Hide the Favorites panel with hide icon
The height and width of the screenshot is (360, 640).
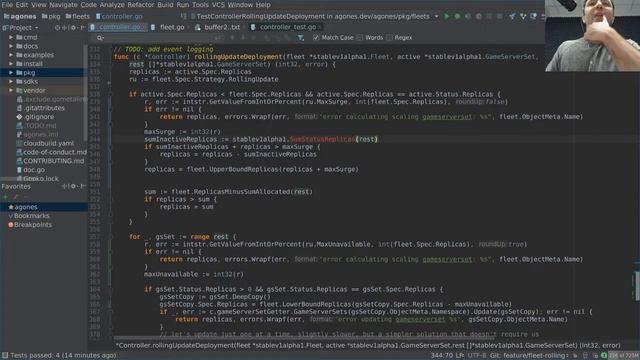83,187
